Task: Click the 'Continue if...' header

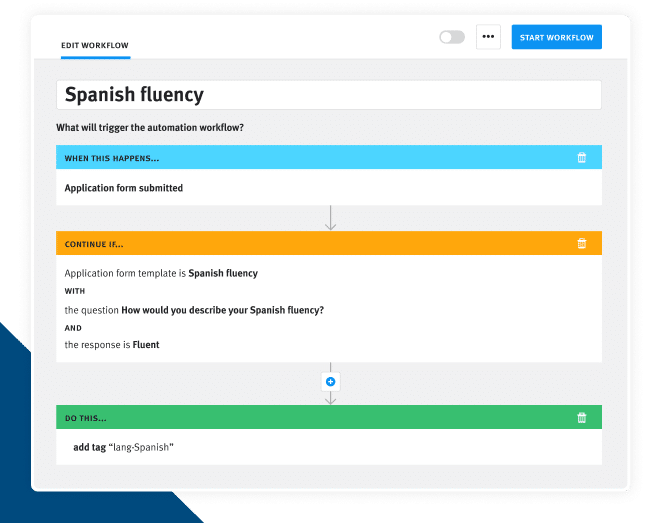Action: pos(329,243)
